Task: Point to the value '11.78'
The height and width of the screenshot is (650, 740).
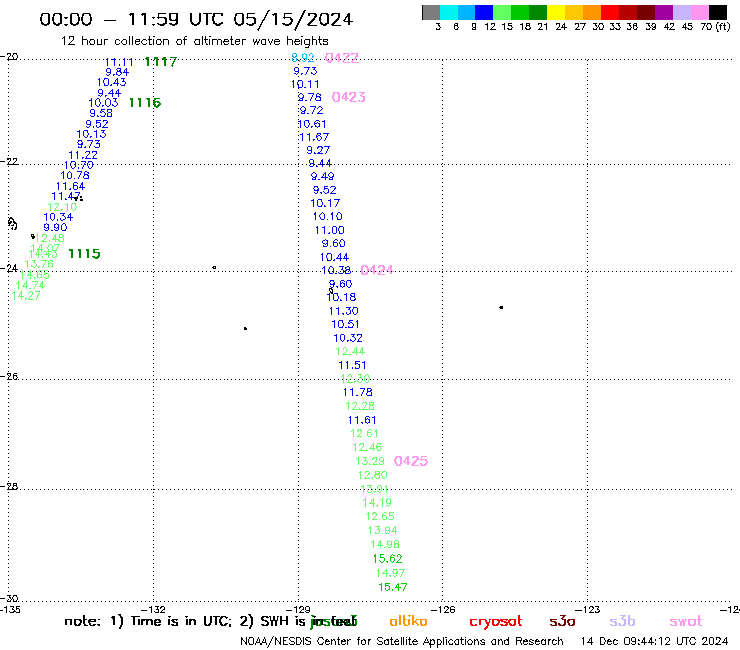Action: [x=358, y=392]
